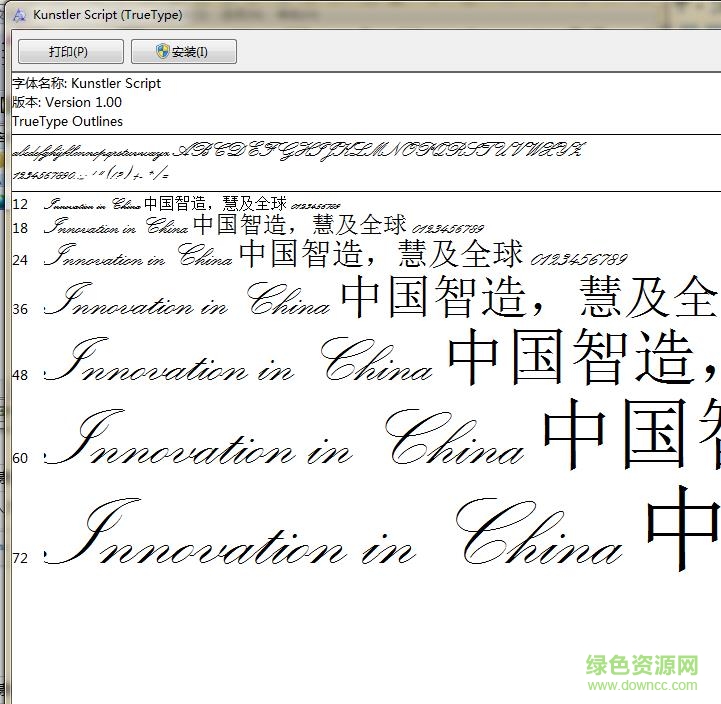721x704 pixels.
Task: Click the 48 point size label
Action: tap(20, 375)
